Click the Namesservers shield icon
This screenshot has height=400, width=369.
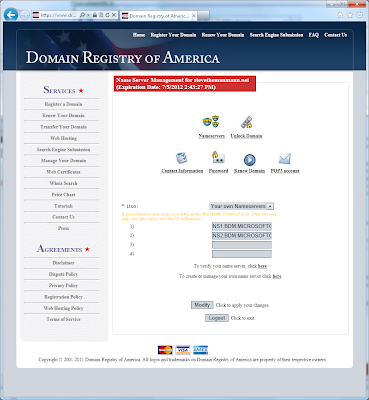[x=211, y=121]
